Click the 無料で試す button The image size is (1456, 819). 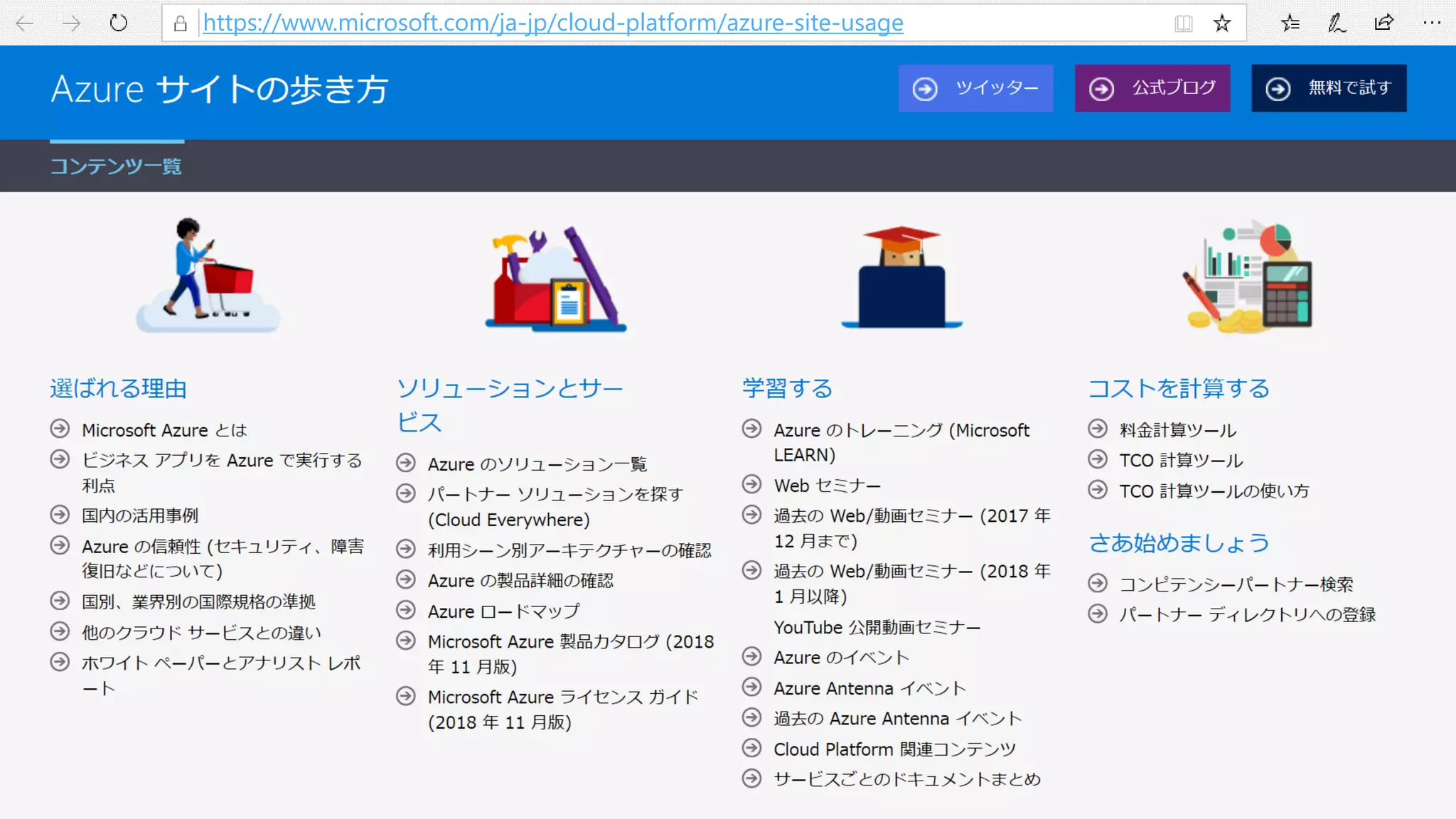point(1329,88)
